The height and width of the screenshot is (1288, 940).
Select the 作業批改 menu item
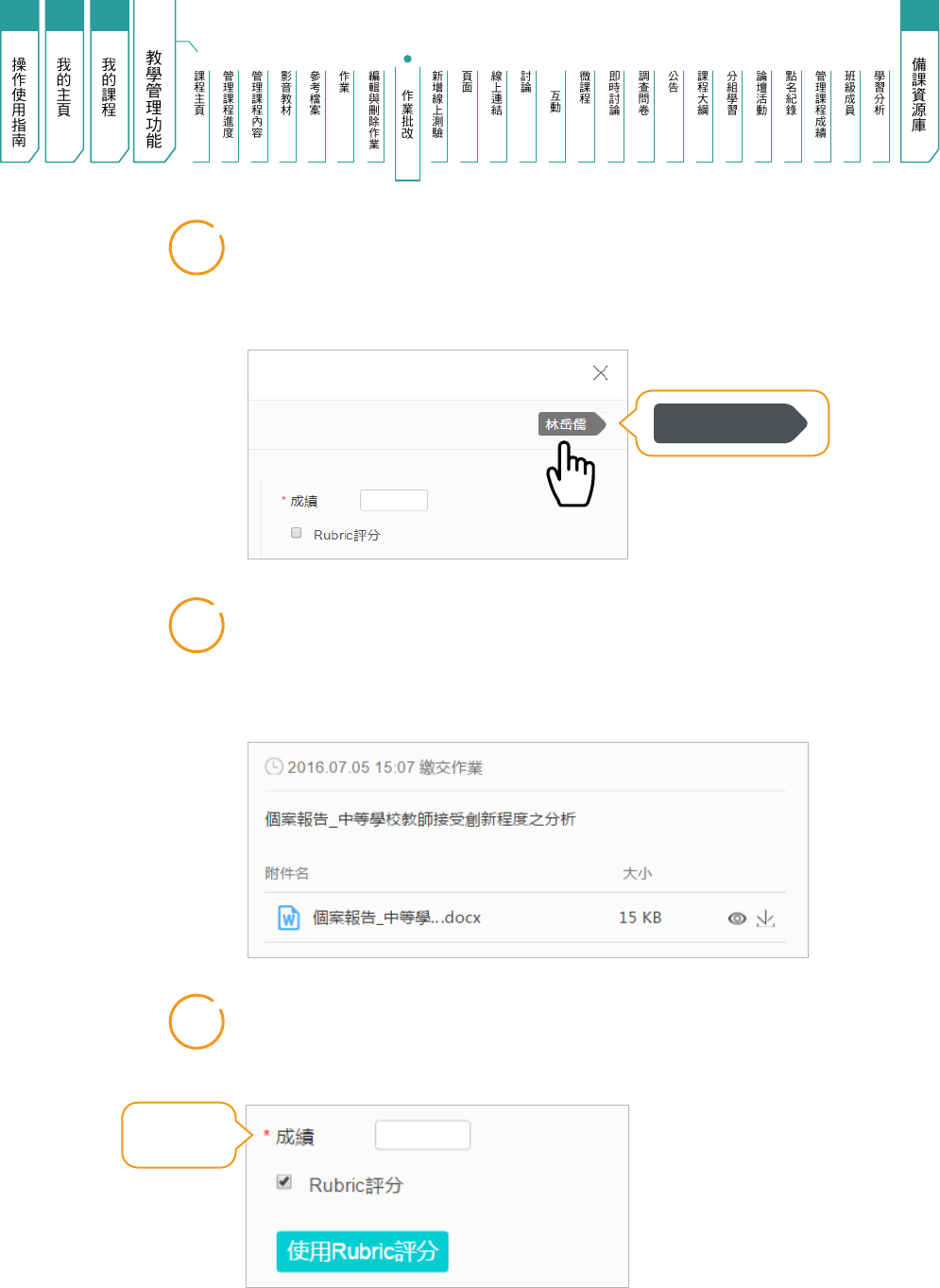pyautogui.click(x=407, y=114)
